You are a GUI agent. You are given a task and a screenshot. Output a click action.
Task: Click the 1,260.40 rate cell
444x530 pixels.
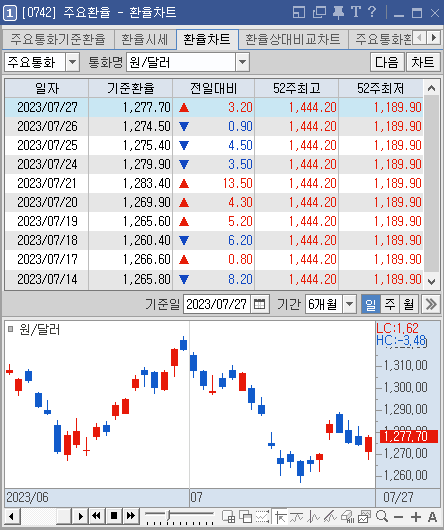(130, 240)
